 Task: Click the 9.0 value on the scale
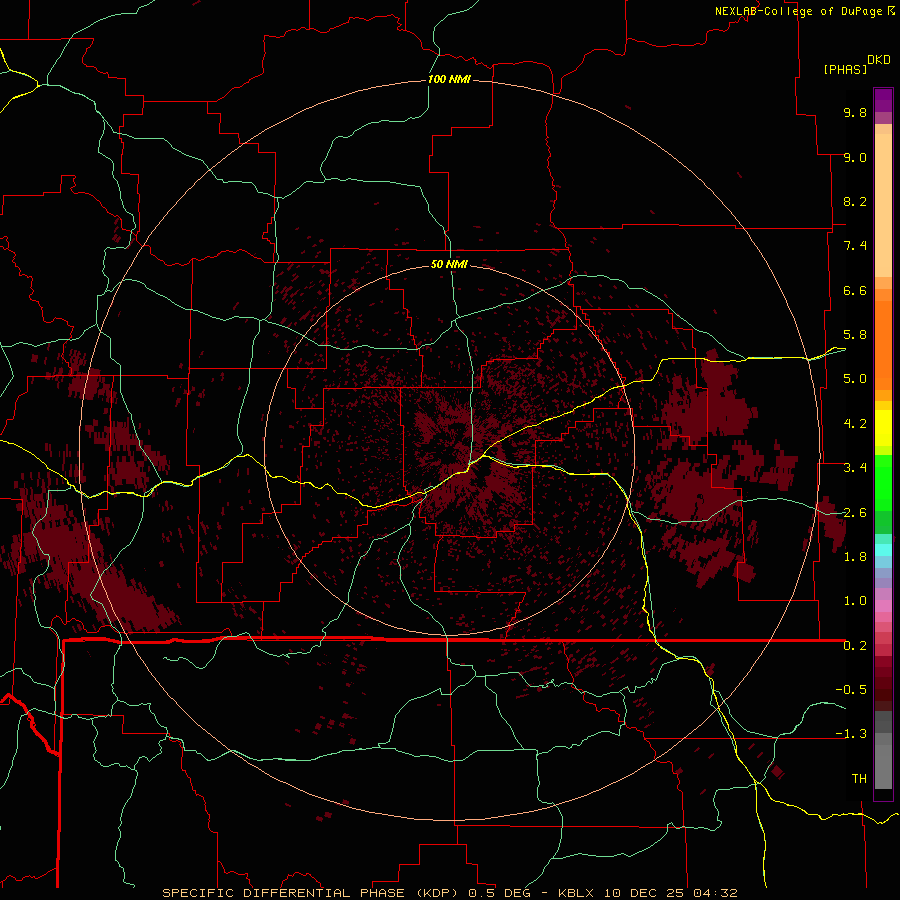tap(855, 157)
